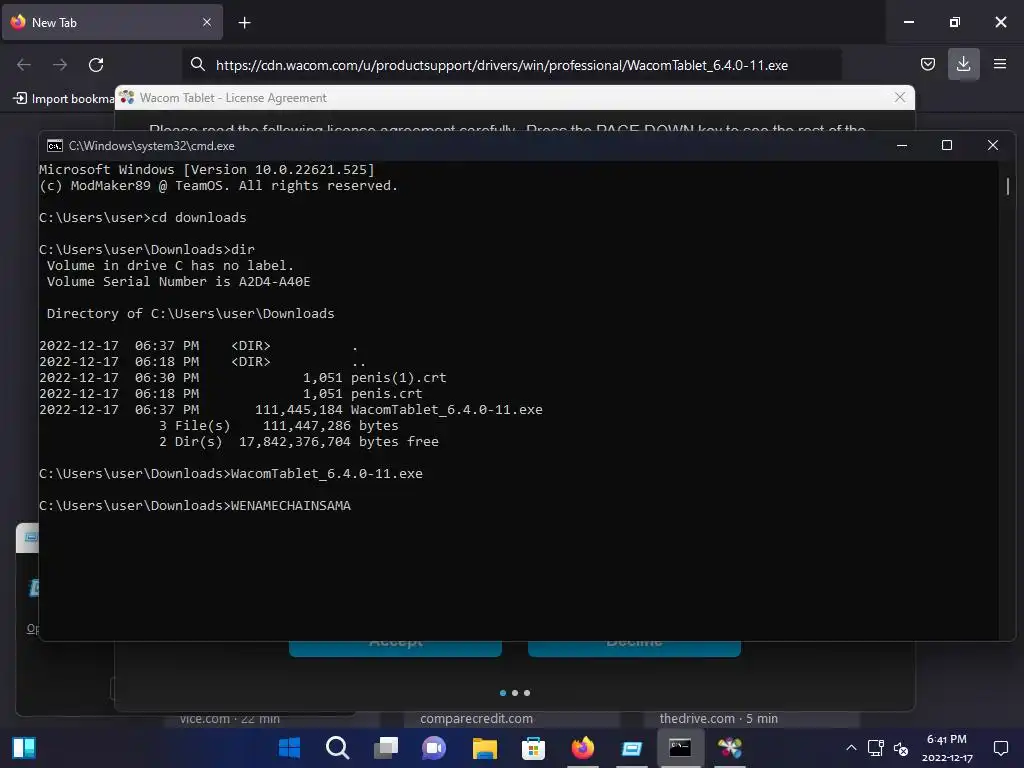Open a new Firefox tab with plus button

tap(244, 23)
